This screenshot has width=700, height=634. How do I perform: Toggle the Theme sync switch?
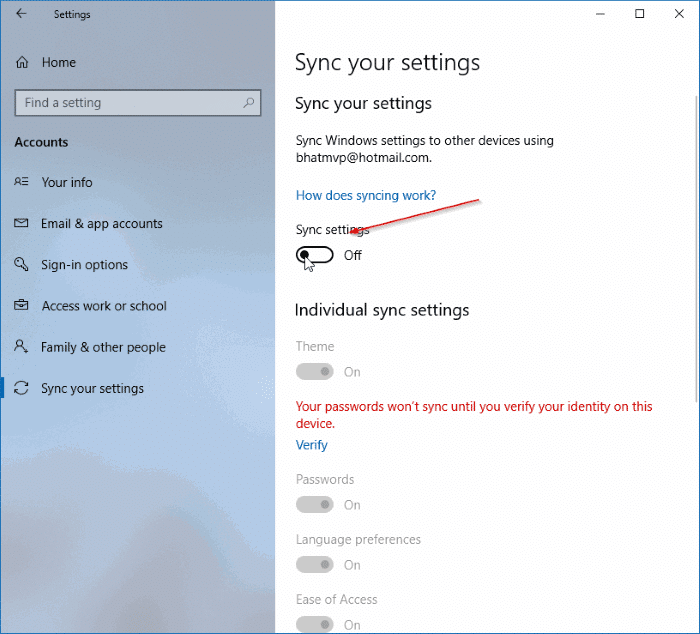[315, 372]
